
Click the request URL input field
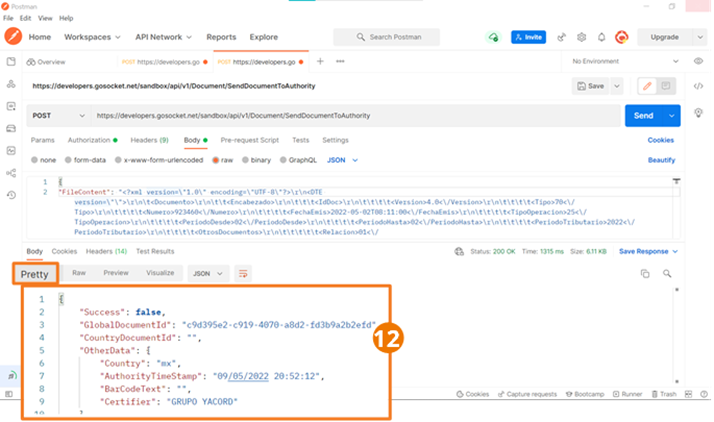pos(356,116)
